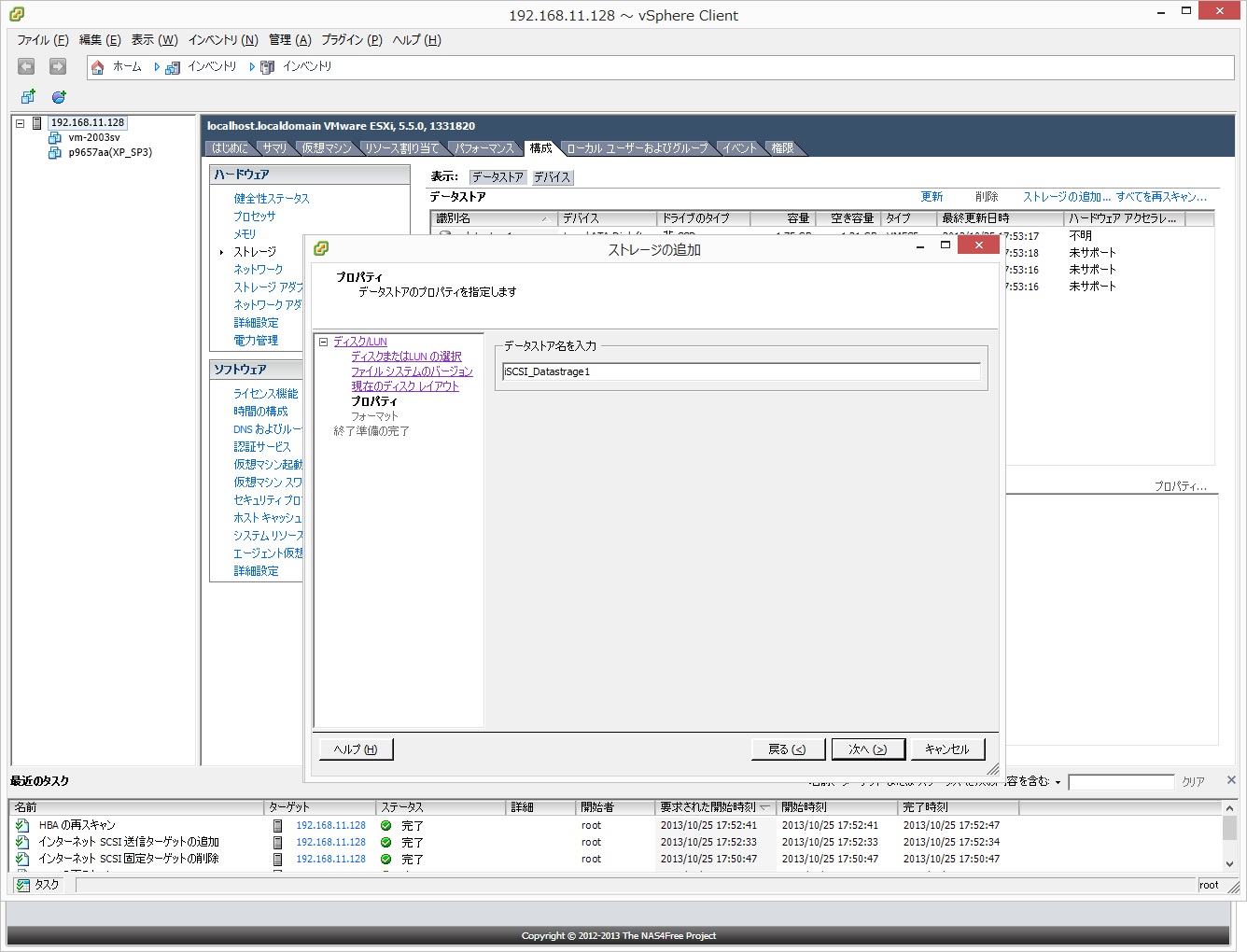
Task: Open the インベントリ (N) menu
Action: coord(223,40)
